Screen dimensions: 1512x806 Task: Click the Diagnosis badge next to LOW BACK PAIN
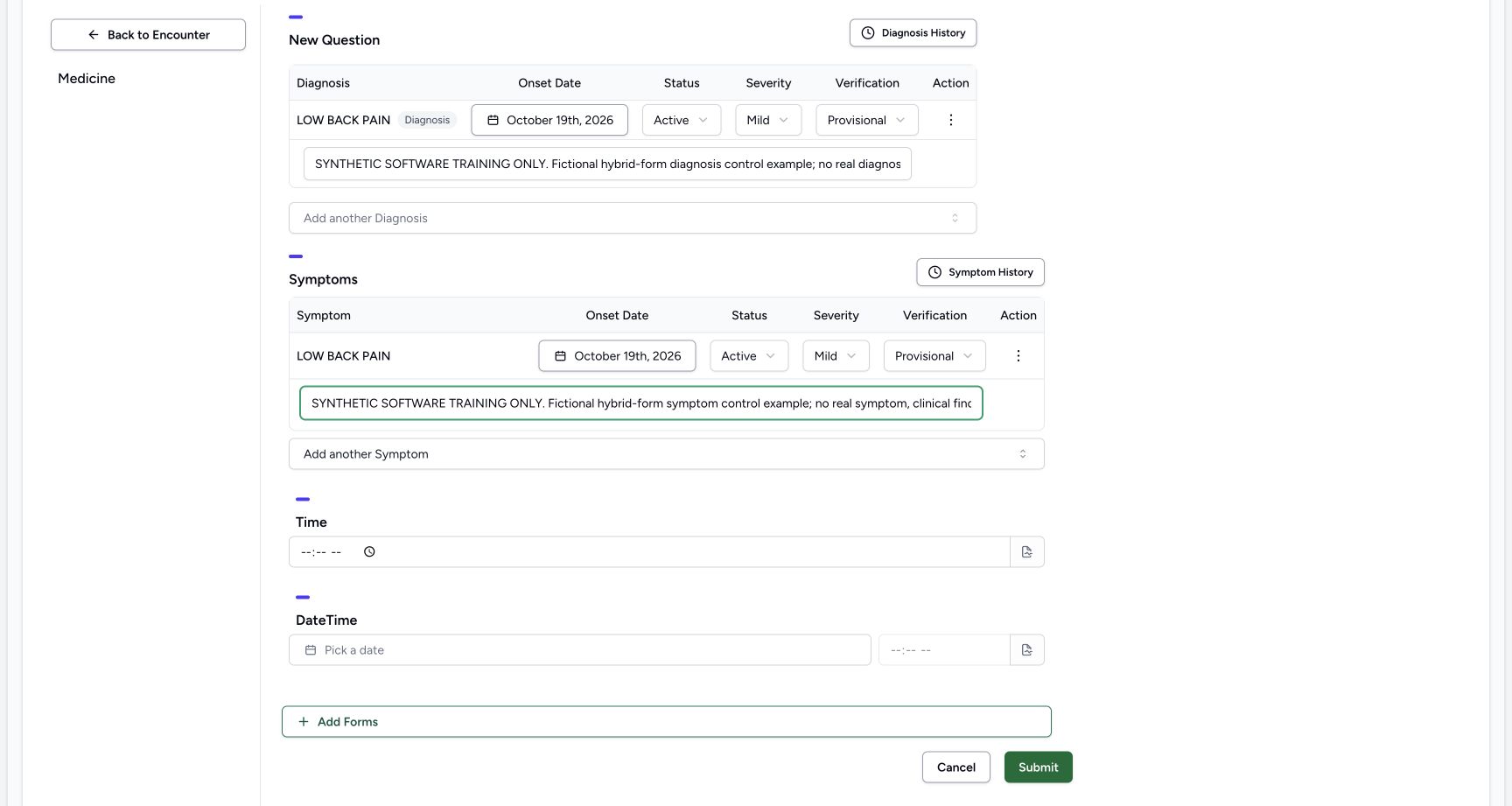427,120
